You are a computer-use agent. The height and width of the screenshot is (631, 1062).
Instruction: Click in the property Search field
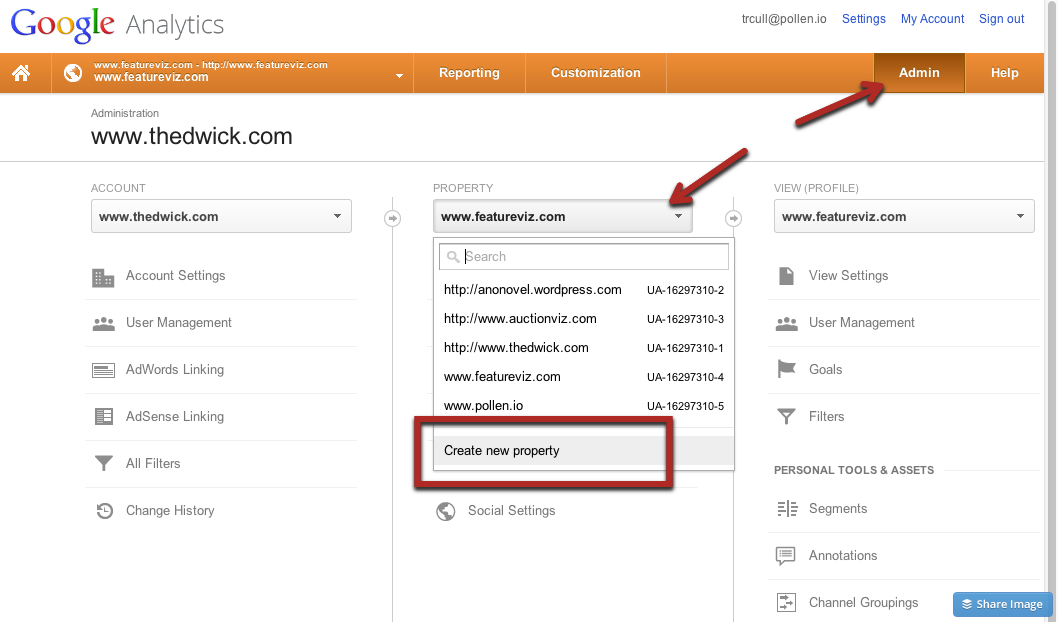point(584,257)
